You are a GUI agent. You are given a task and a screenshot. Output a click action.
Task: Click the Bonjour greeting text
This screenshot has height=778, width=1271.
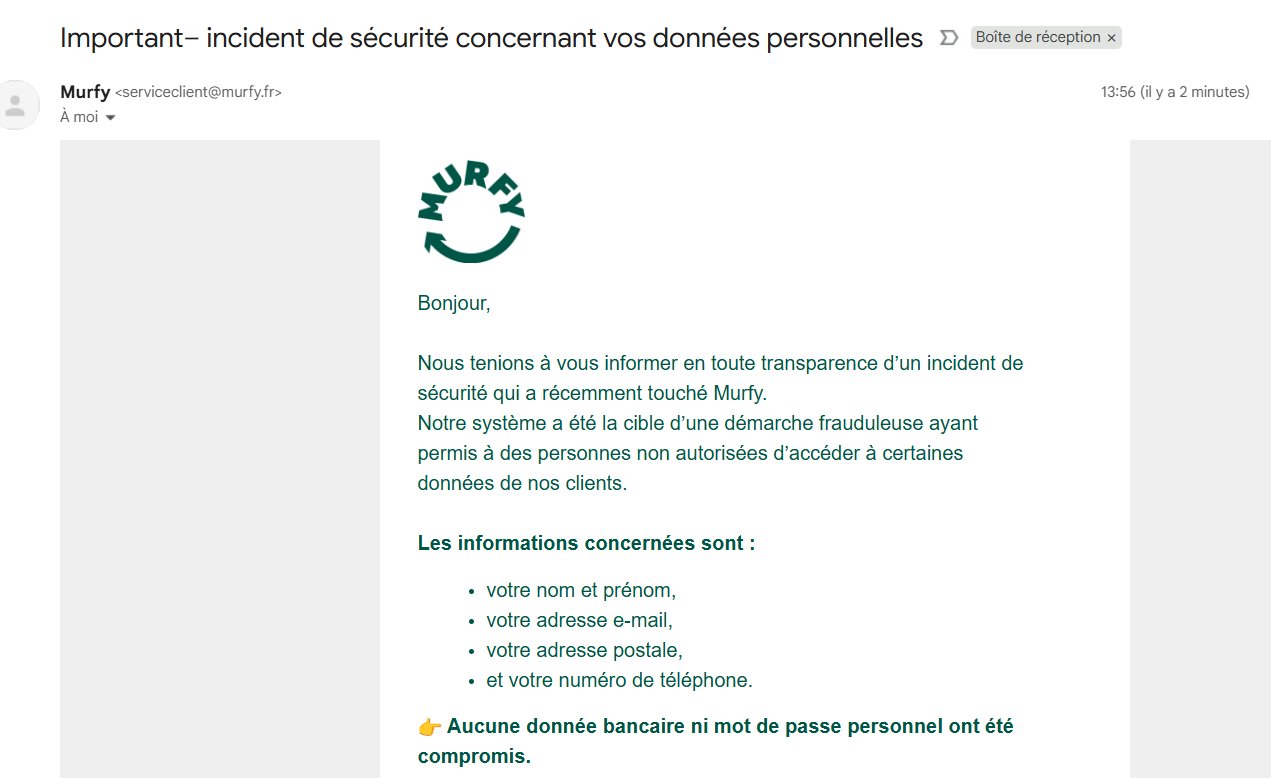pos(454,303)
